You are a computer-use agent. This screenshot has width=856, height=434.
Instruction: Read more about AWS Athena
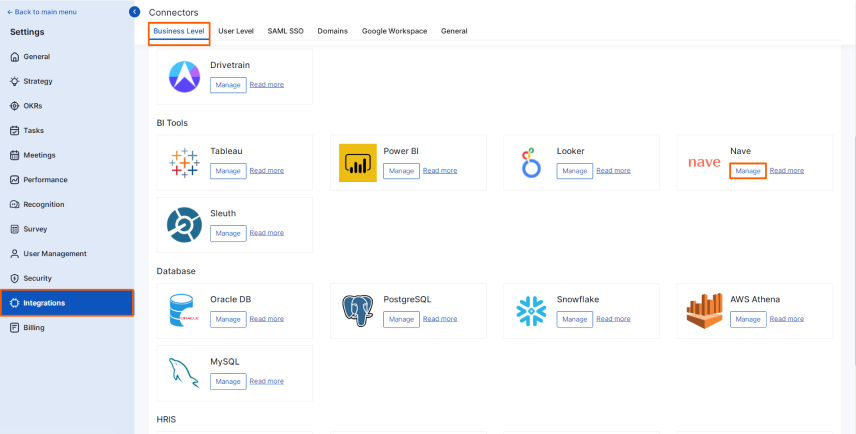tap(787, 318)
